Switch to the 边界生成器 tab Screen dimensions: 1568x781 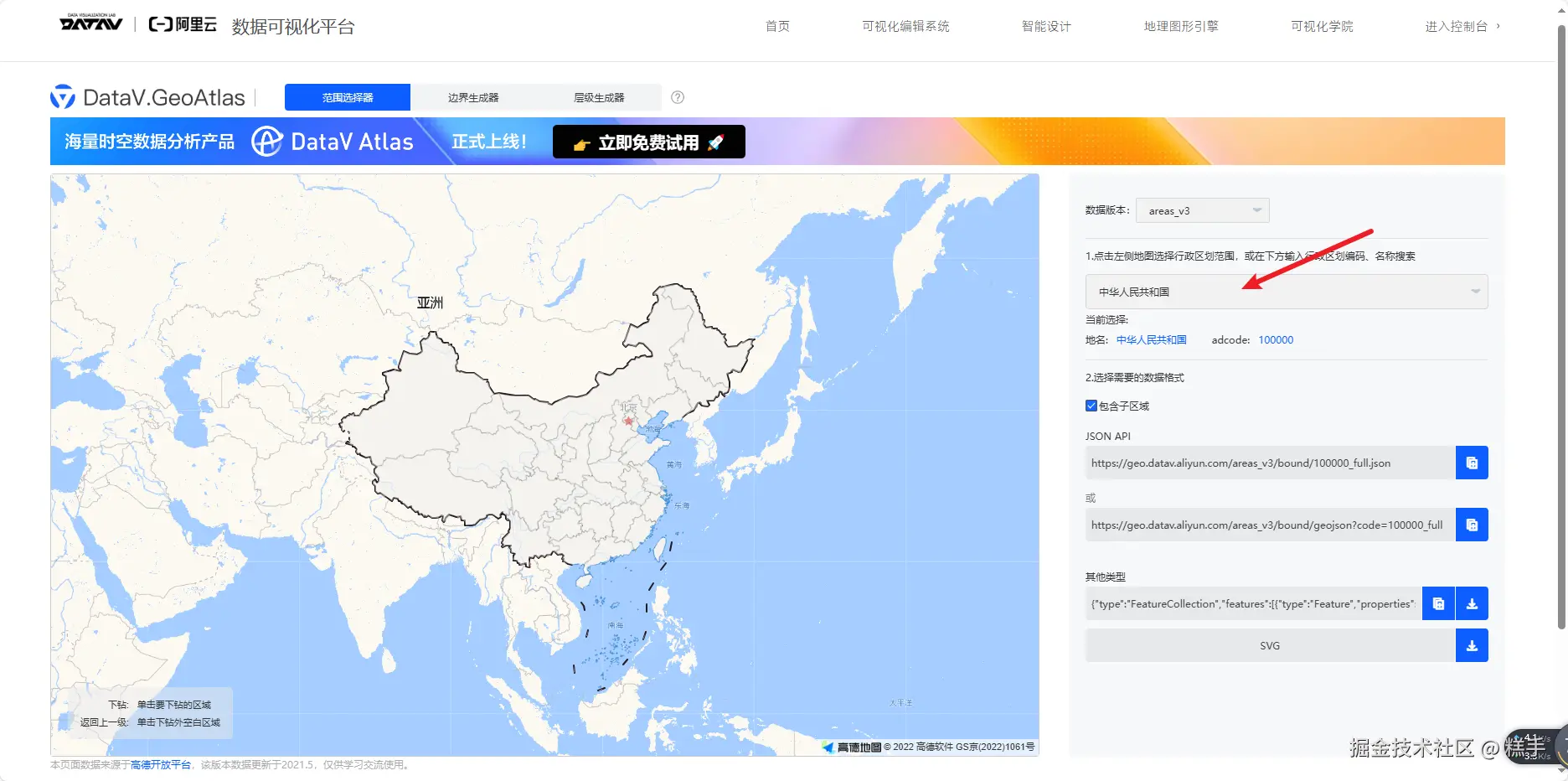point(473,97)
